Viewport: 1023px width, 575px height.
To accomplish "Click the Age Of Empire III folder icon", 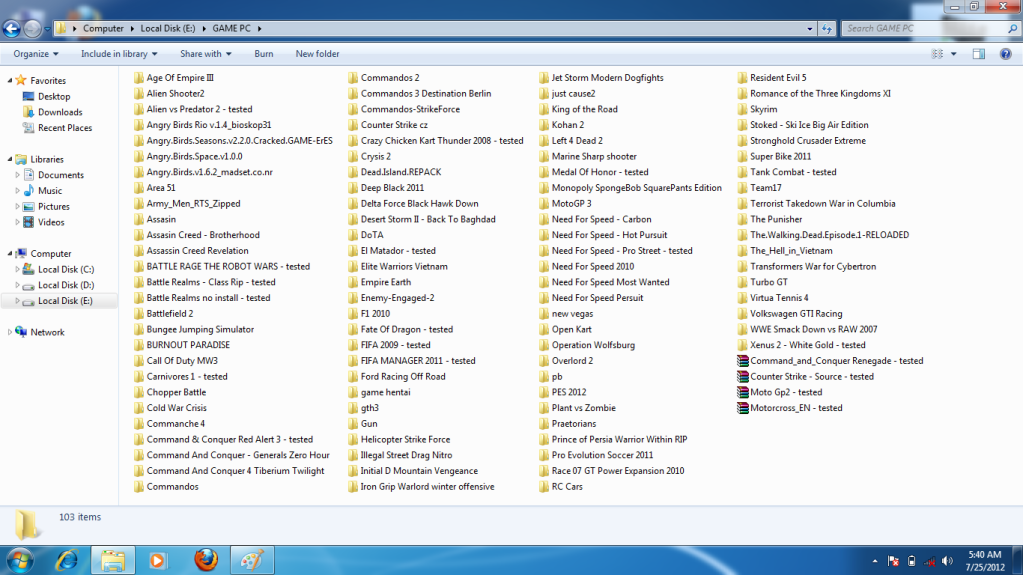I will tap(138, 78).
